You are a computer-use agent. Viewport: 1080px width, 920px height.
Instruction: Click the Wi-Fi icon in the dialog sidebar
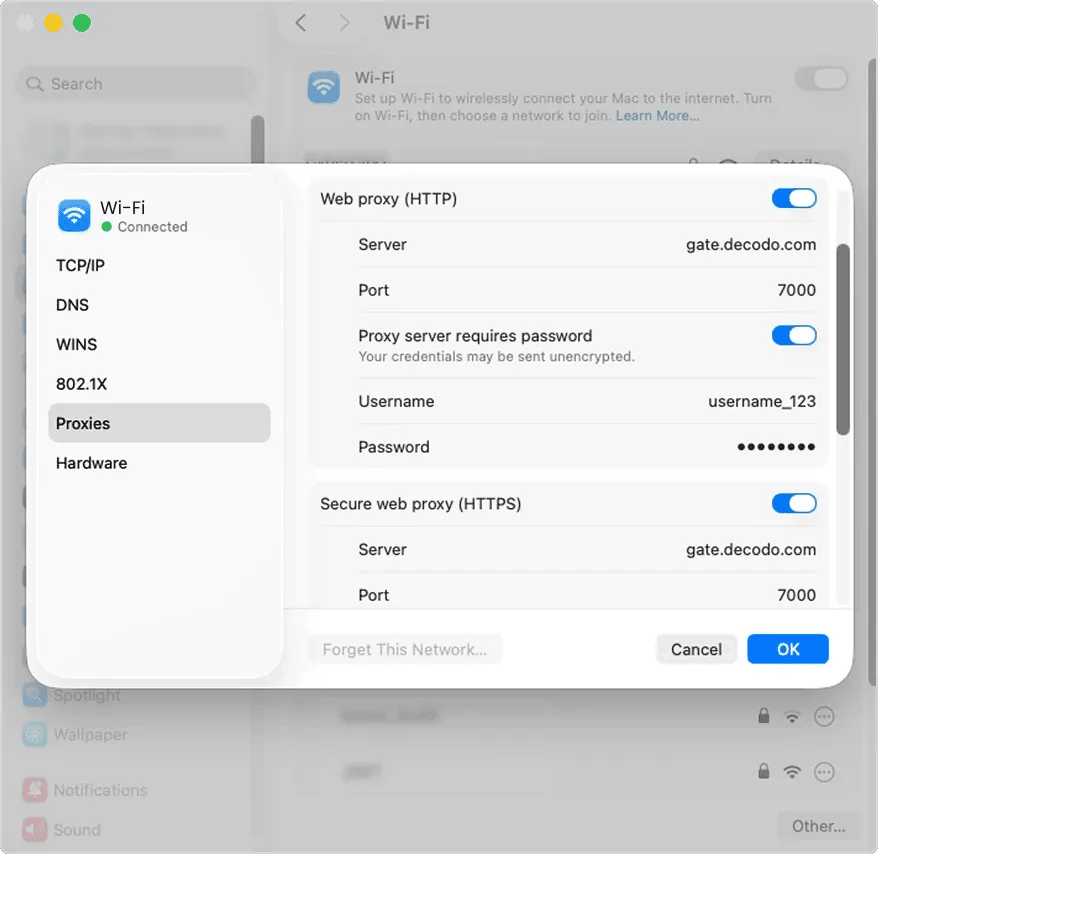tap(74, 216)
